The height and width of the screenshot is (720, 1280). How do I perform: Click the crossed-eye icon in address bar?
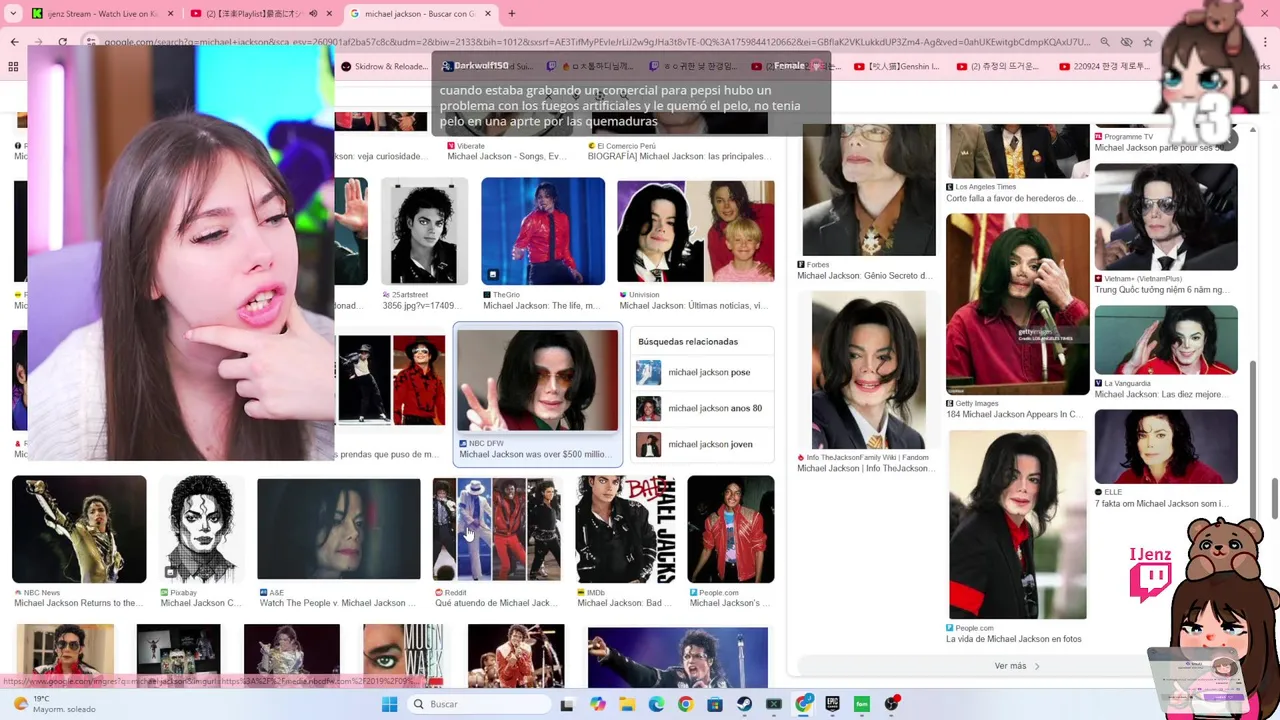point(1127,42)
